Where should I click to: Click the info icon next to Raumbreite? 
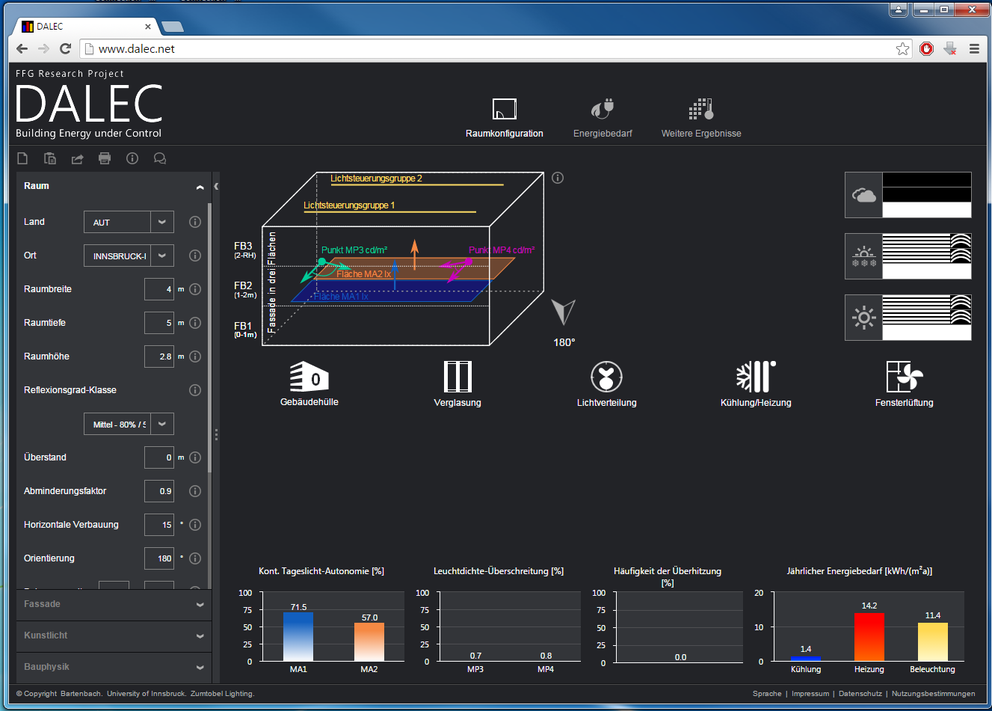click(x=195, y=289)
